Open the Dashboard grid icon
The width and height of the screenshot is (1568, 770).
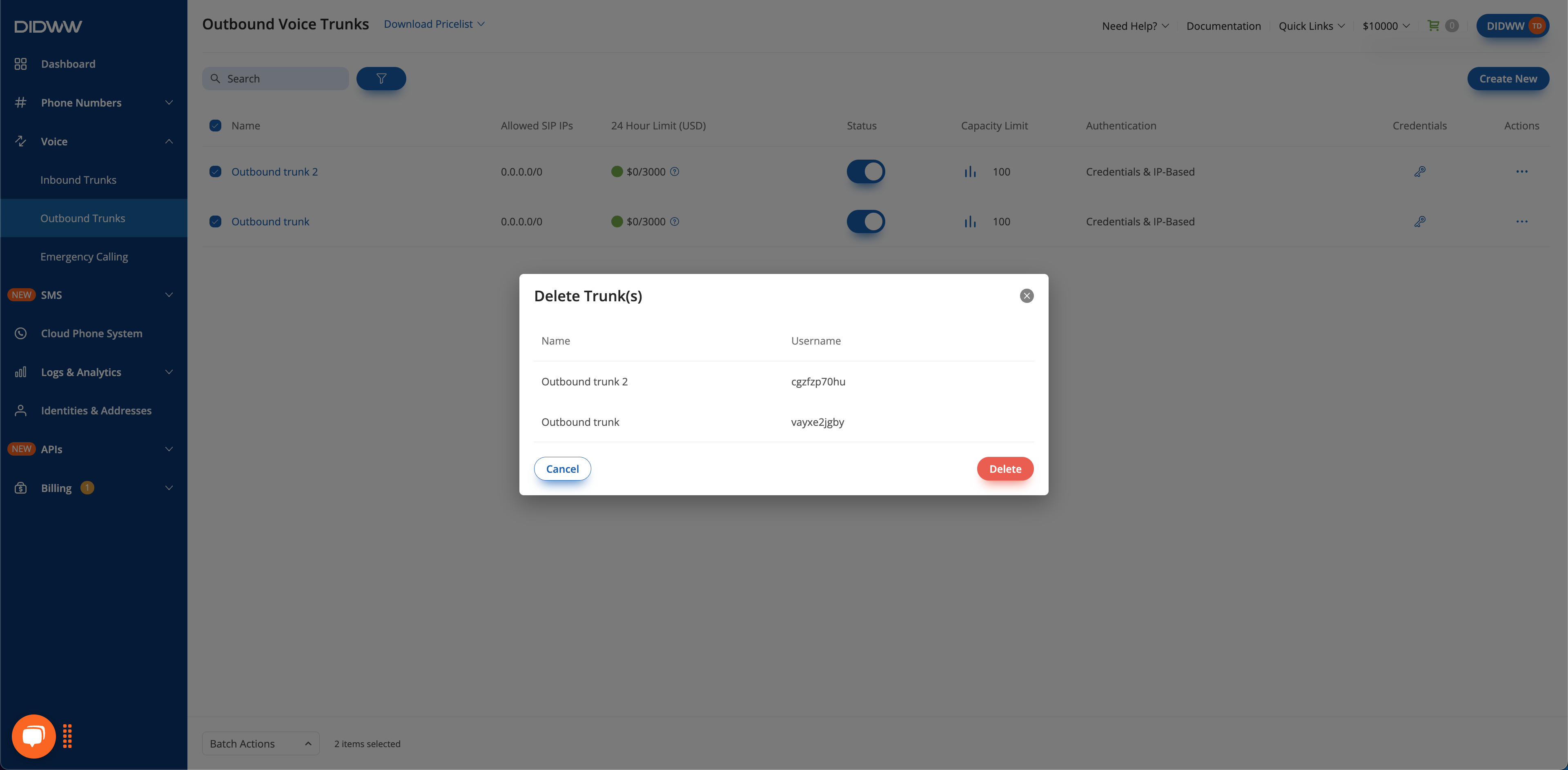point(21,64)
